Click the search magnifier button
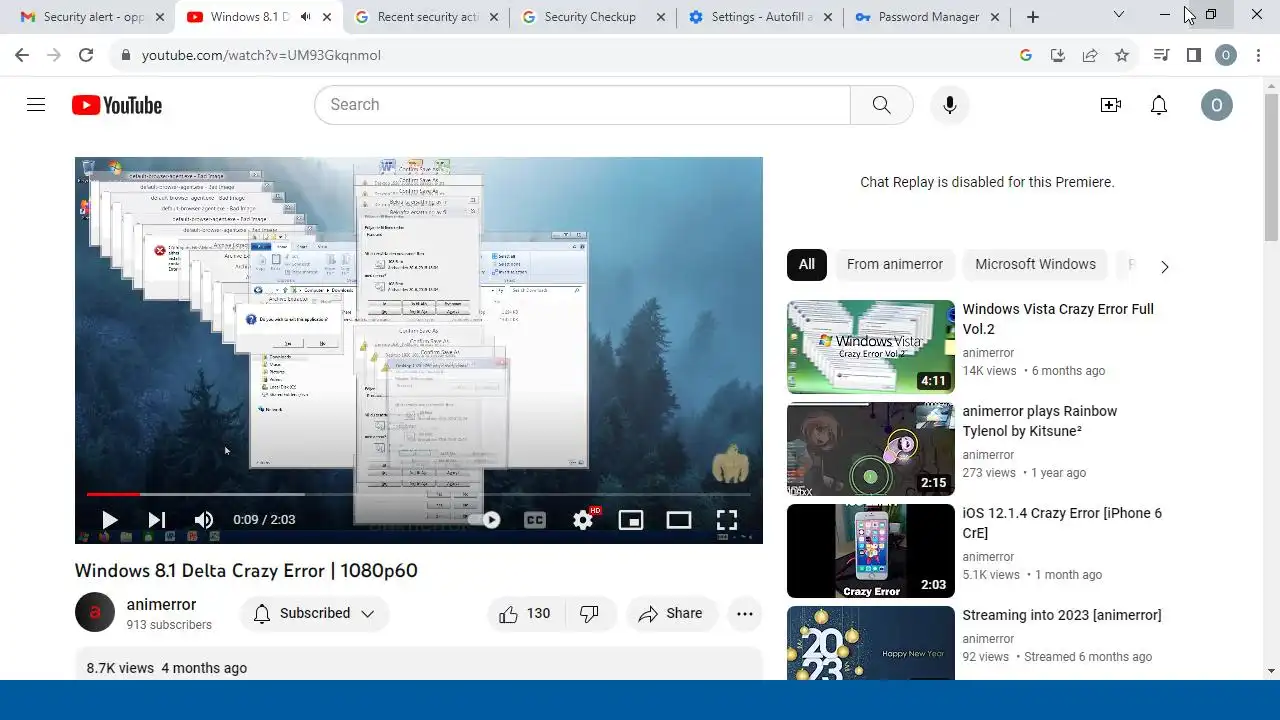Screen dimensions: 1280x720 [x=881, y=105]
